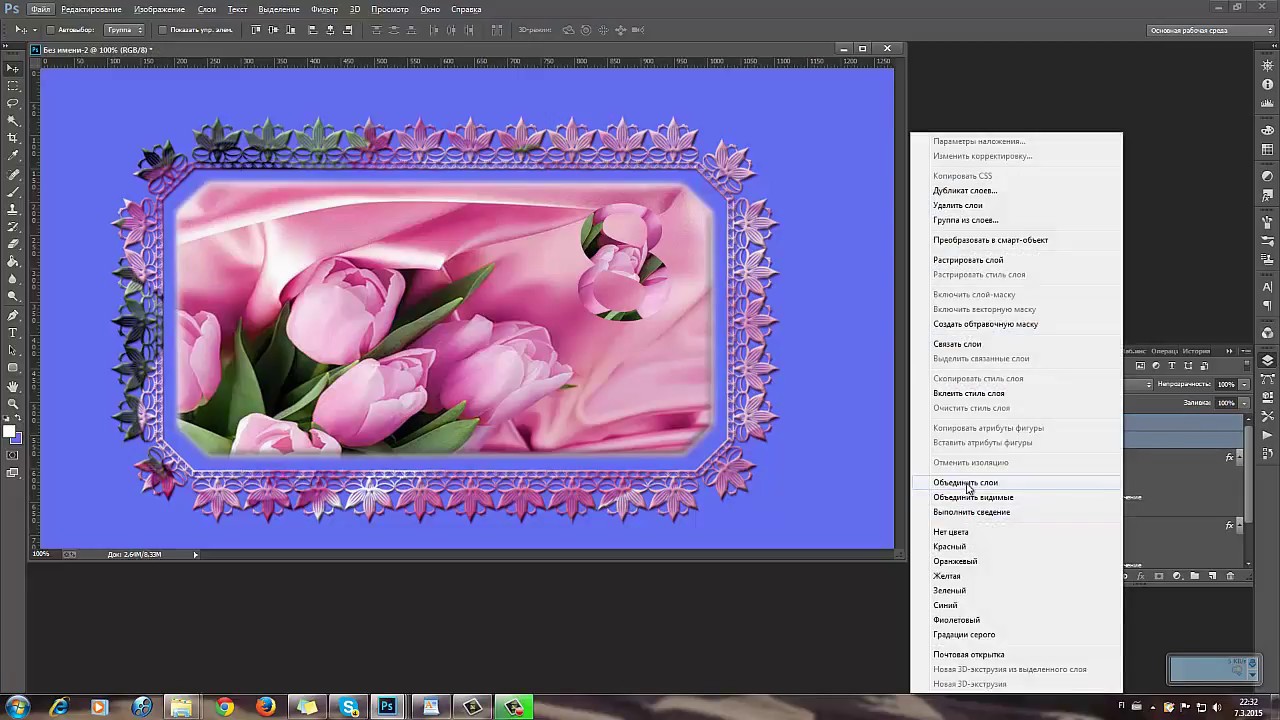The width and height of the screenshot is (1280, 720).
Task: Collapse effects of upper fx layer
Action: pos(1240,457)
